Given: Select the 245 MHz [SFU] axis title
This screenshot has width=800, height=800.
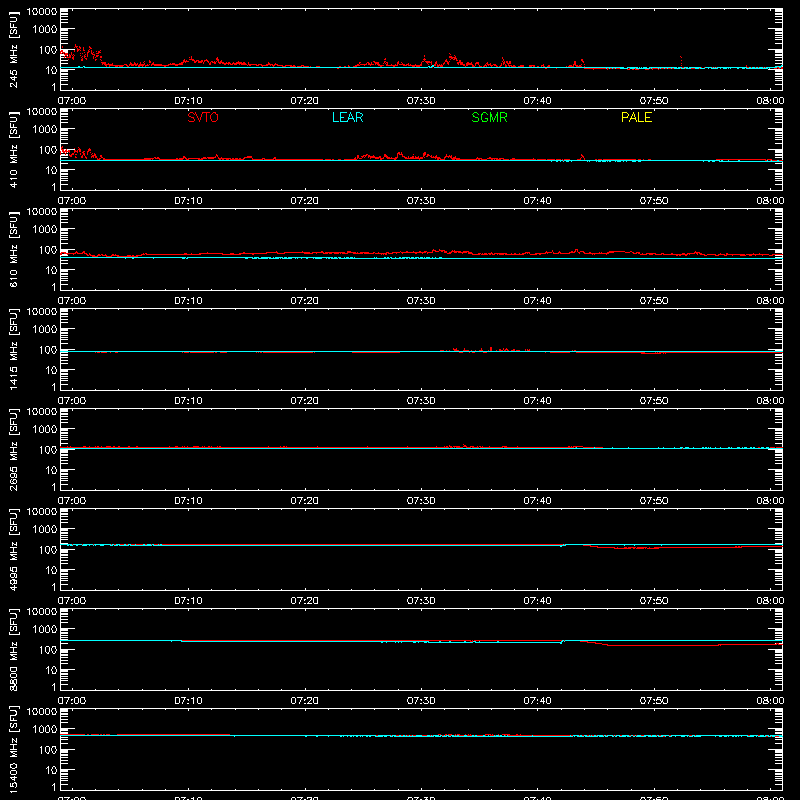Looking at the screenshot, I should click(13, 50).
